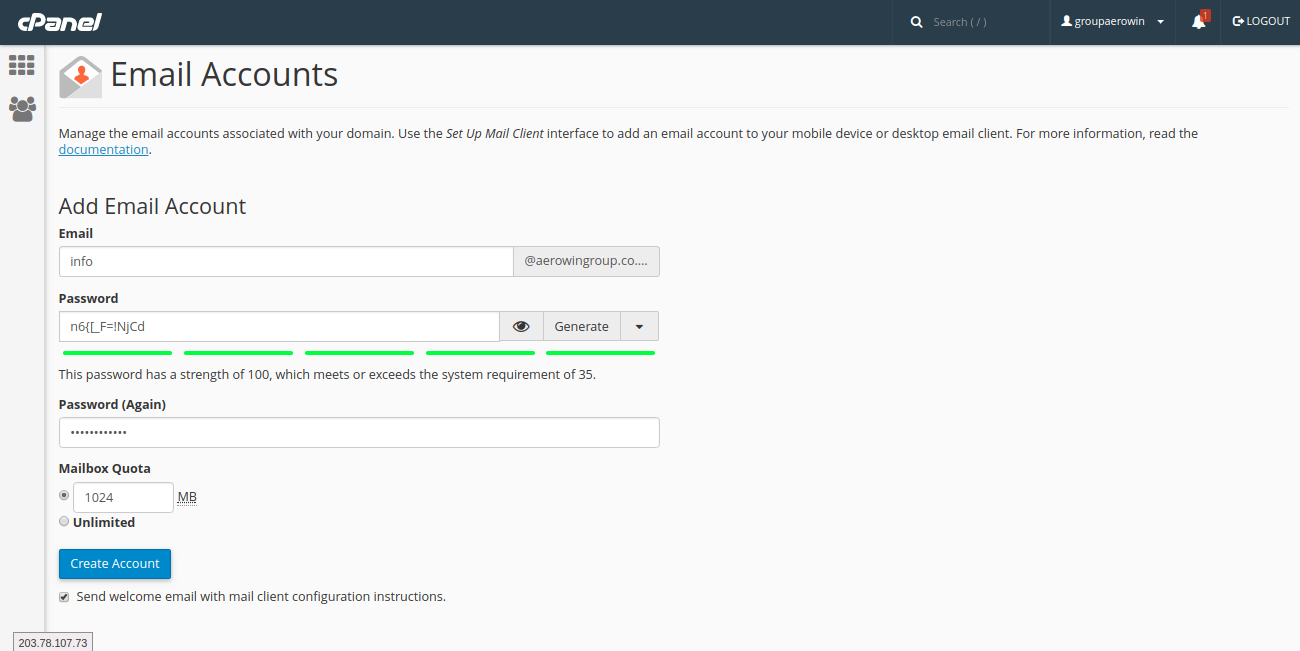Click the Password (Again) field
This screenshot has width=1300, height=651.
pyautogui.click(x=359, y=433)
